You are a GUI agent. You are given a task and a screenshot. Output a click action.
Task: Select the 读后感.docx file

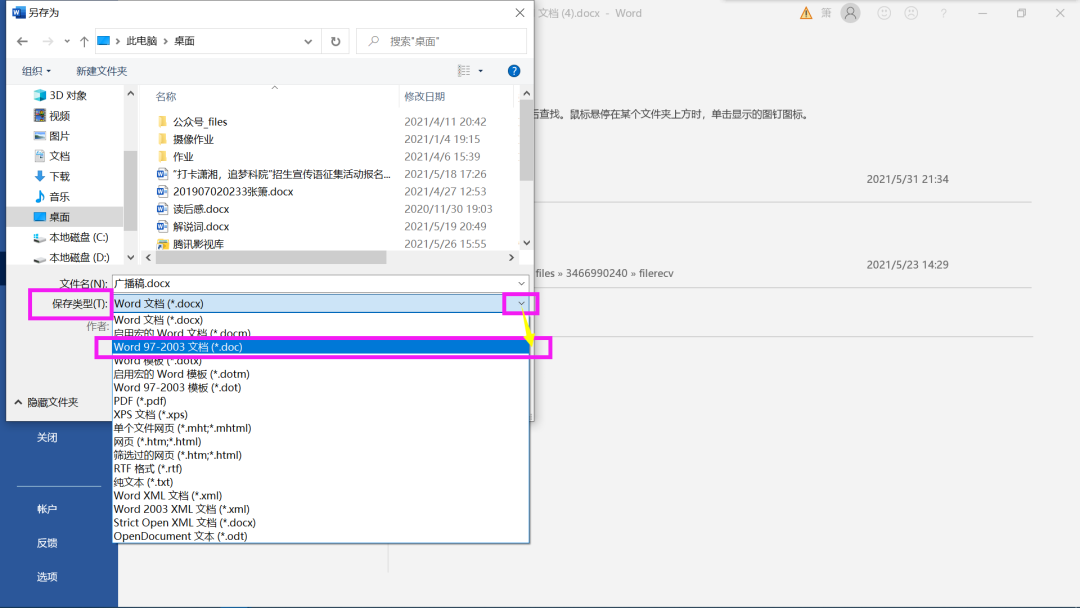(x=200, y=209)
